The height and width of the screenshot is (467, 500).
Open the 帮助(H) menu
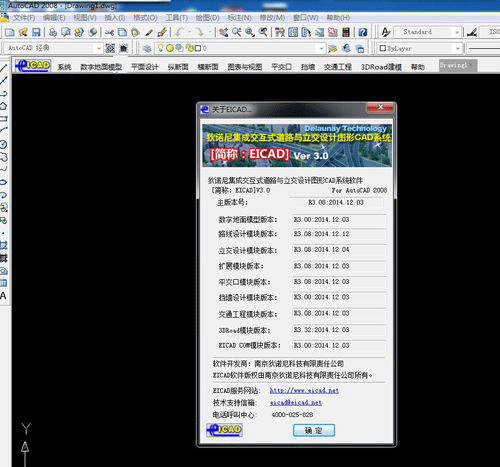tap(338, 18)
